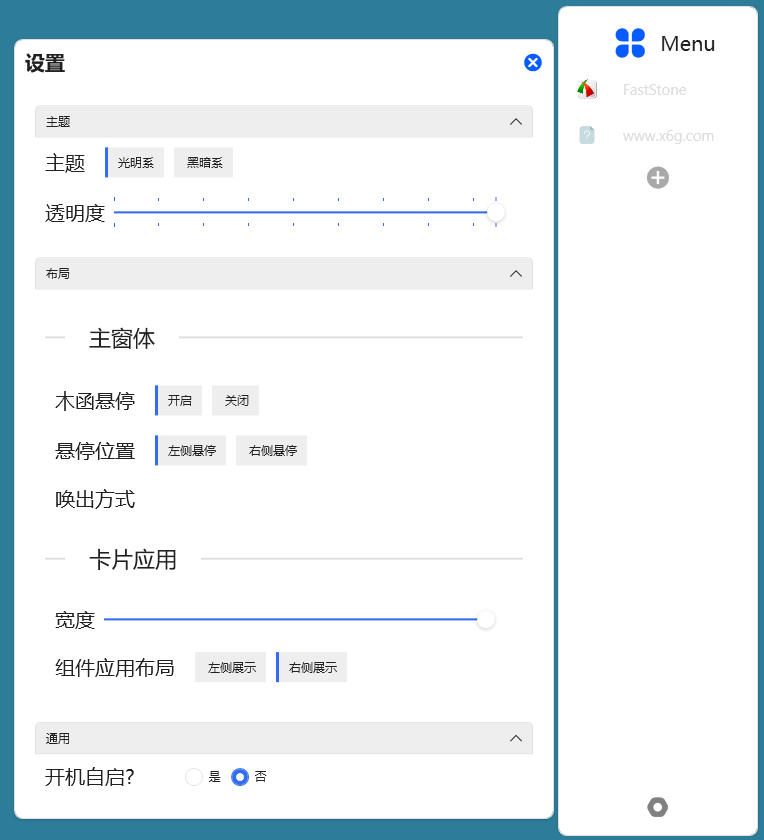Open the www.x6g.com file icon

[x=587, y=135]
